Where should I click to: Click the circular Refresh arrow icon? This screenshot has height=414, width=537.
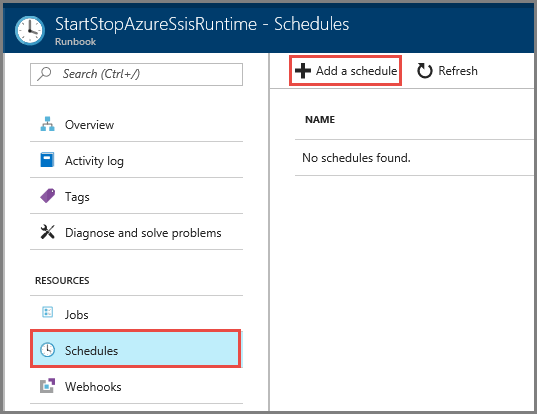[x=424, y=71]
